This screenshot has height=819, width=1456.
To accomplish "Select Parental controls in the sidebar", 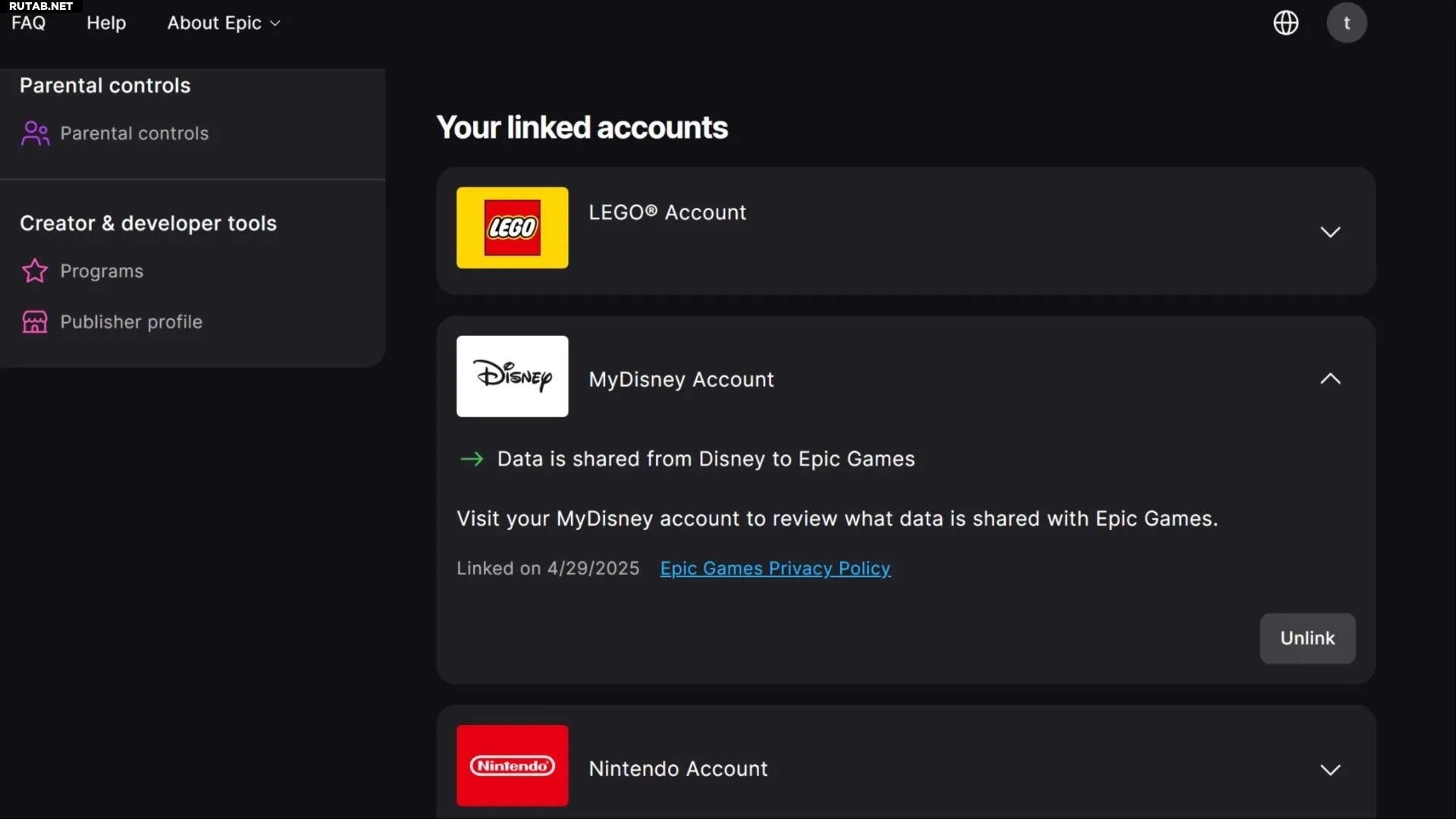I will pyautogui.click(x=134, y=133).
